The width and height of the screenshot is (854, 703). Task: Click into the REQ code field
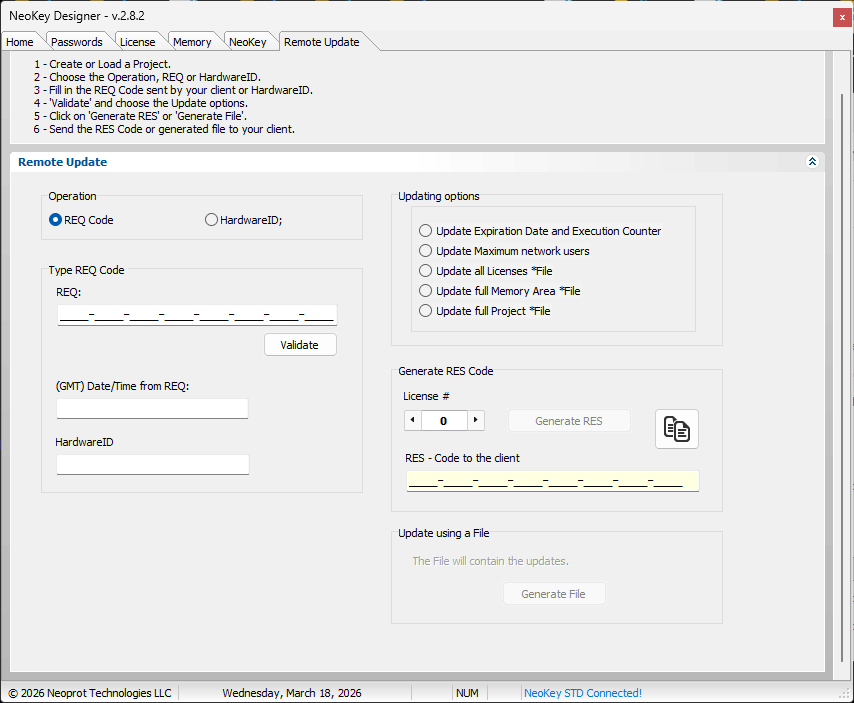[x=196, y=315]
